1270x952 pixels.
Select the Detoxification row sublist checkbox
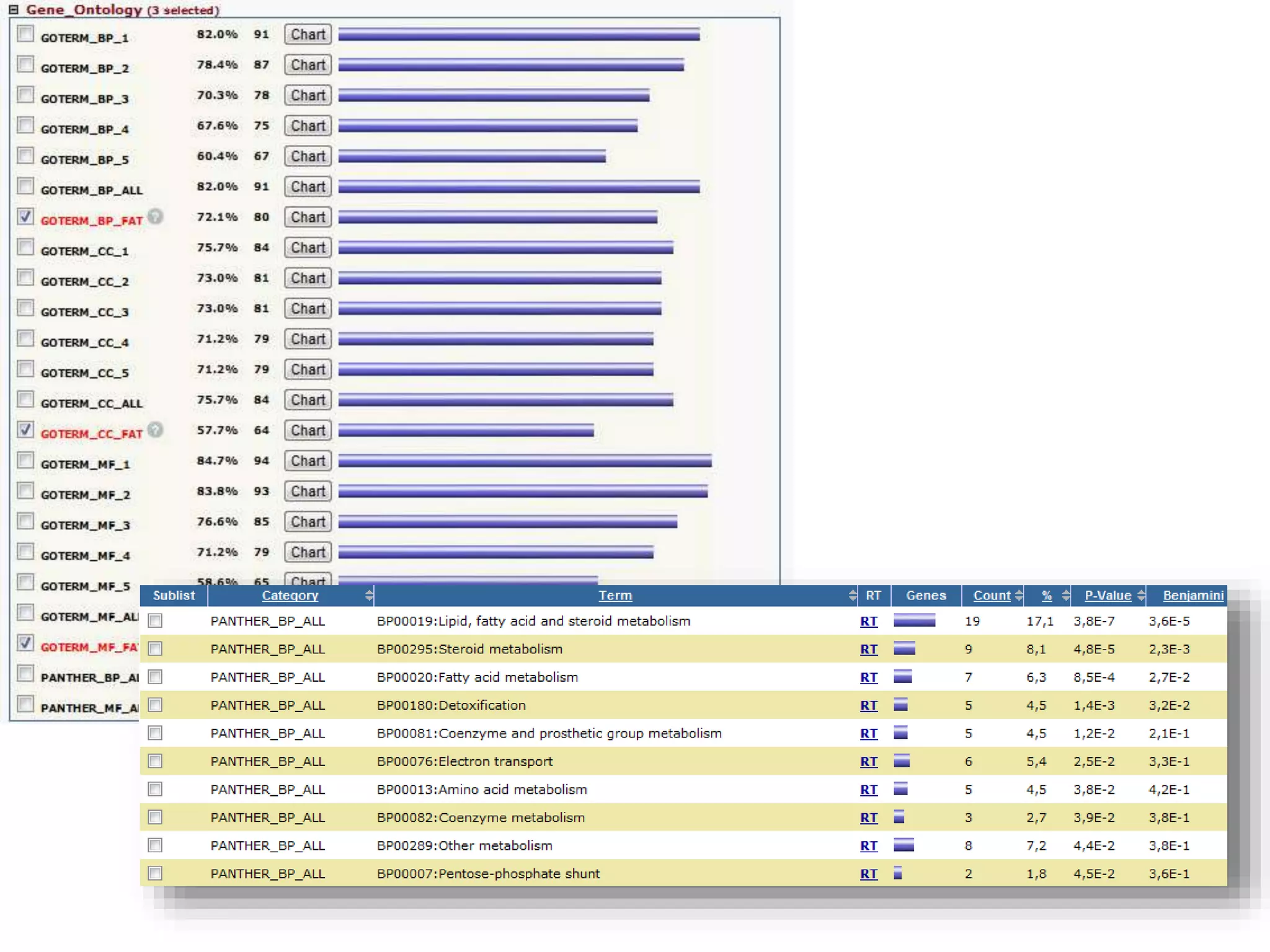point(155,705)
